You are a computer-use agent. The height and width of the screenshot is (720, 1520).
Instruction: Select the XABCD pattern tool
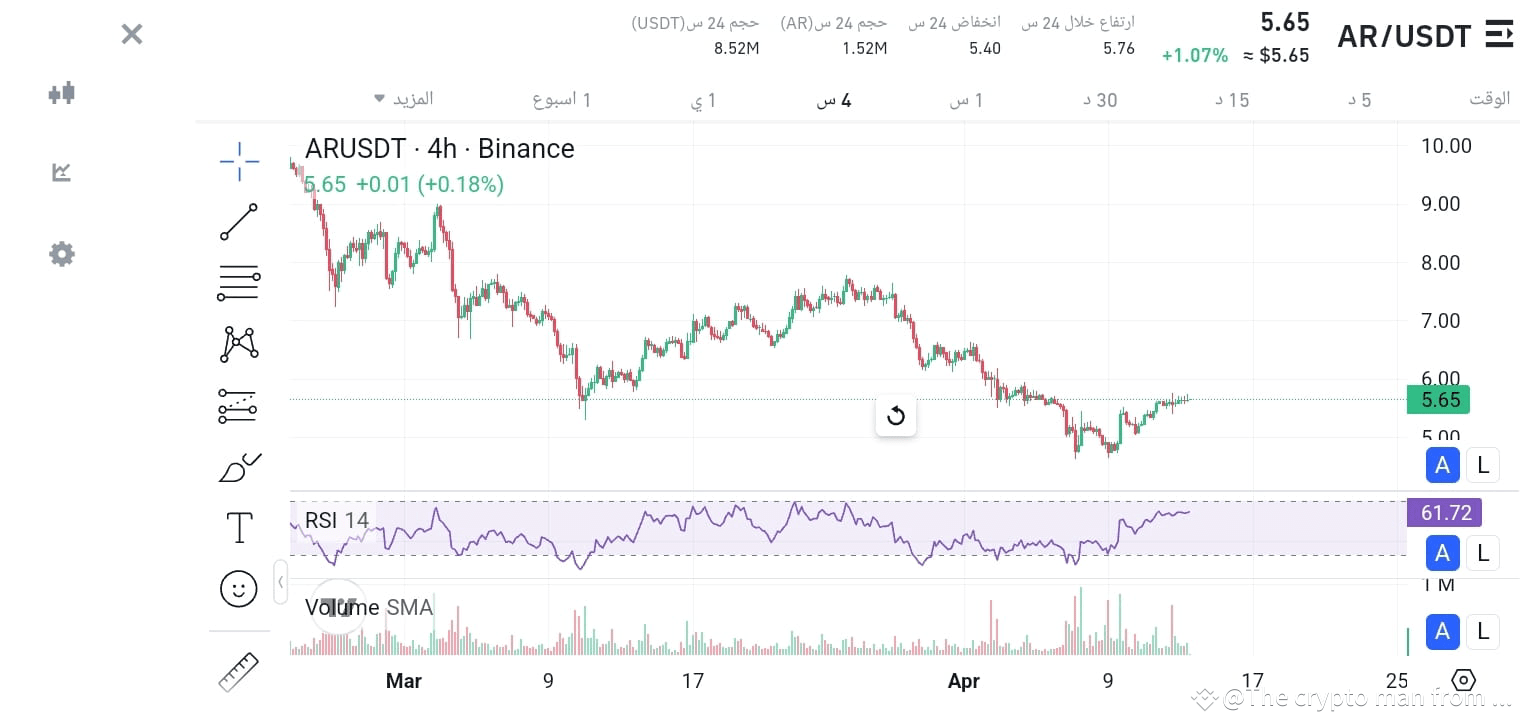pyautogui.click(x=239, y=344)
